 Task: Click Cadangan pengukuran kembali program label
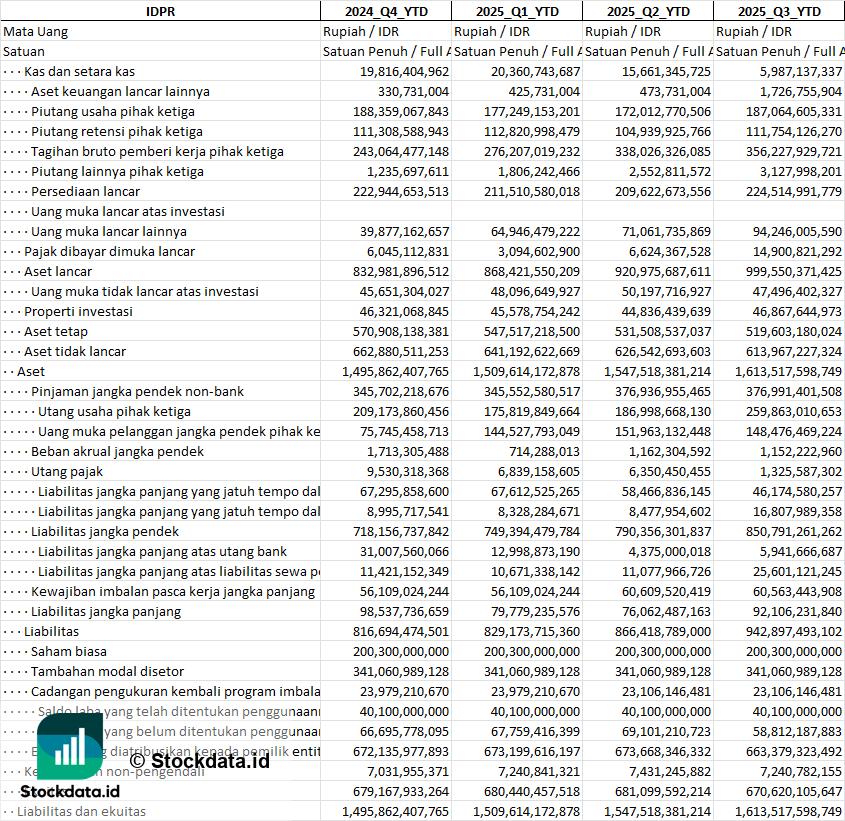tap(175, 691)
